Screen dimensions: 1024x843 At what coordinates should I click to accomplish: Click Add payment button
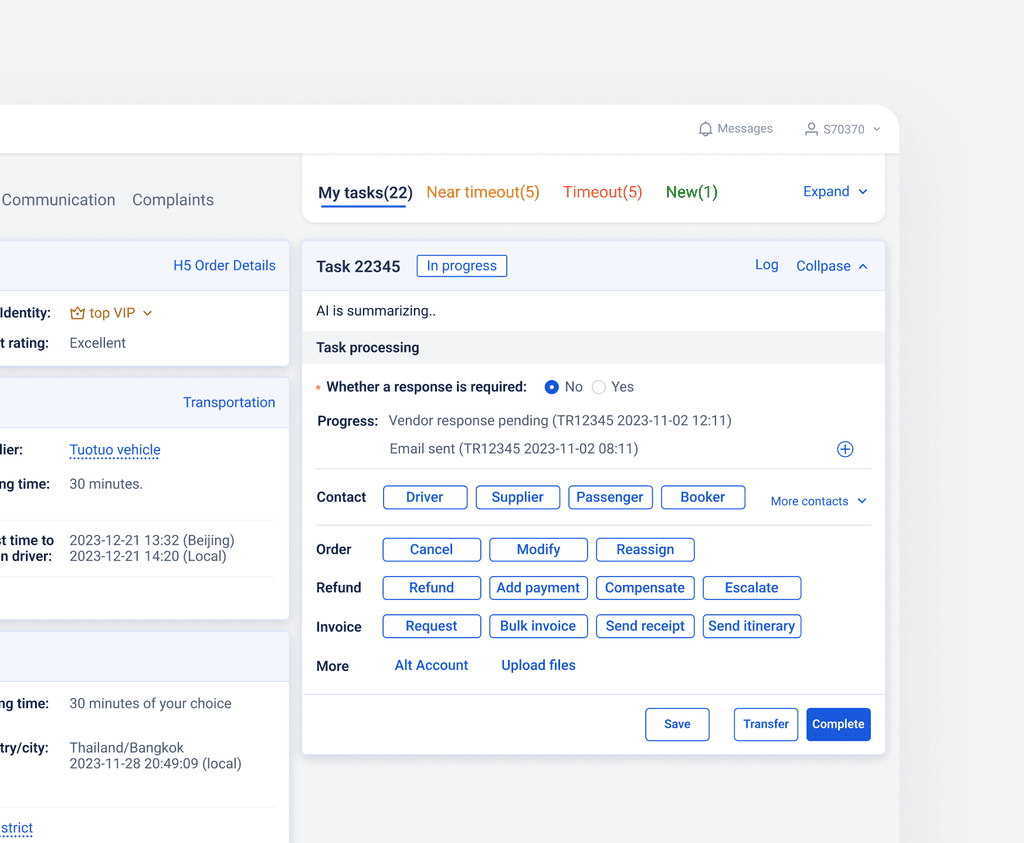coord(538,588)
